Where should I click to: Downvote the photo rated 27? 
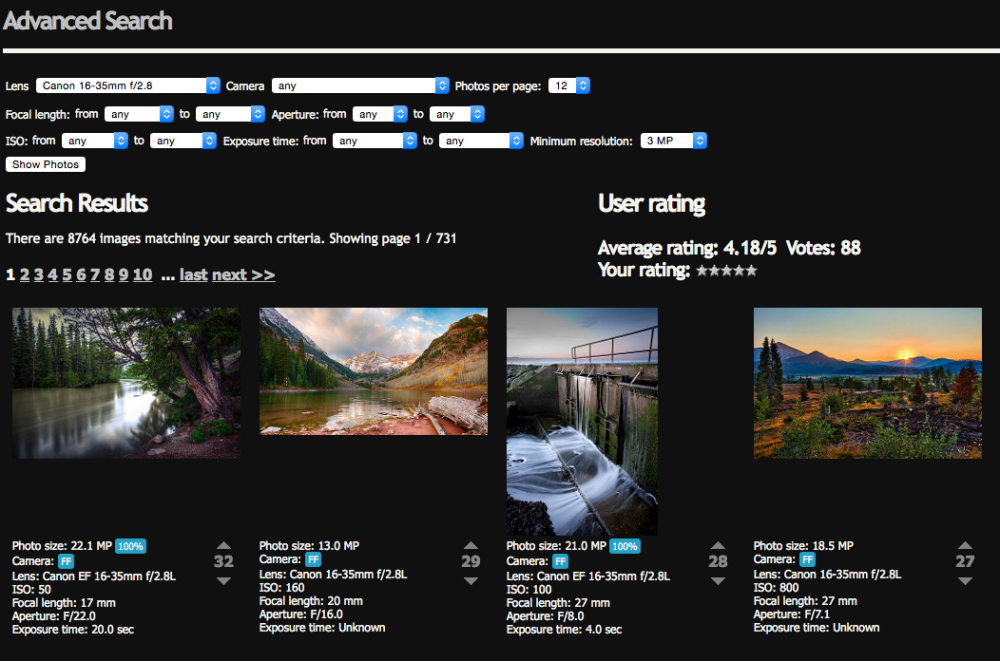[965, 581]
